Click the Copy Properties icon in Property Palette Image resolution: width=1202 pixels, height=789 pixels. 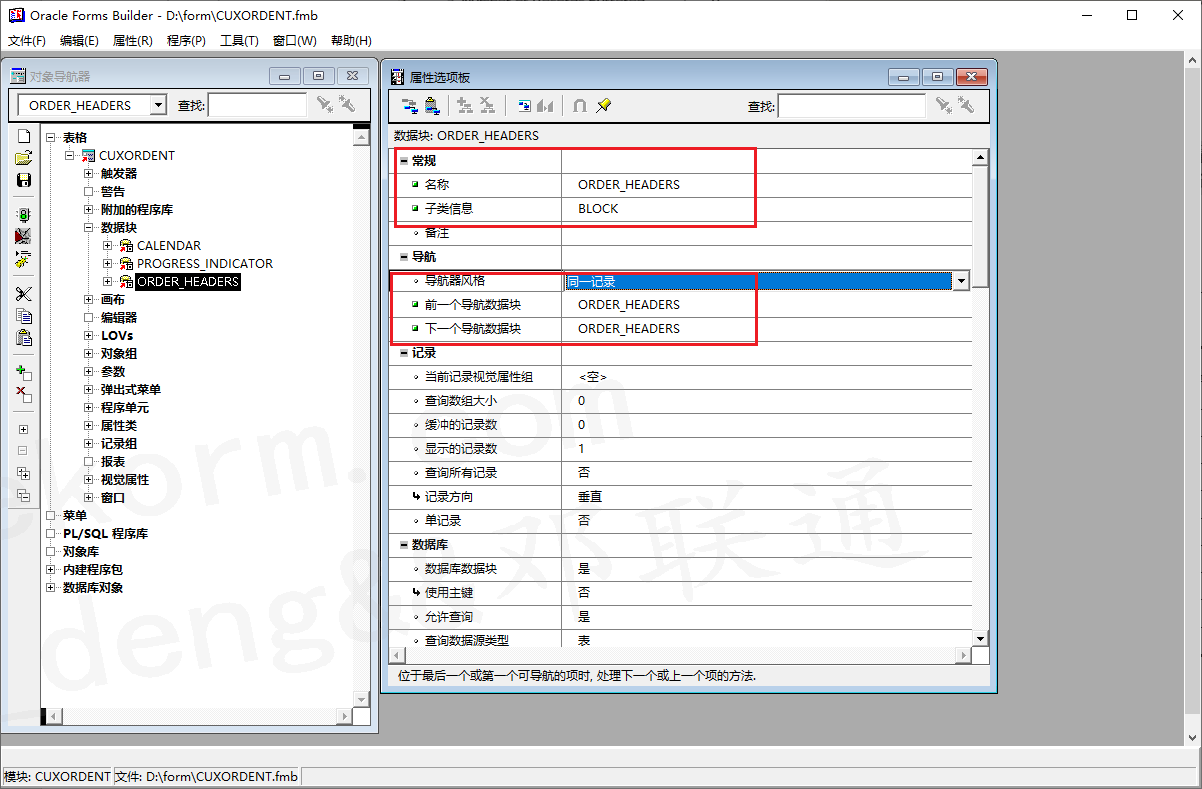pos(409,105)
